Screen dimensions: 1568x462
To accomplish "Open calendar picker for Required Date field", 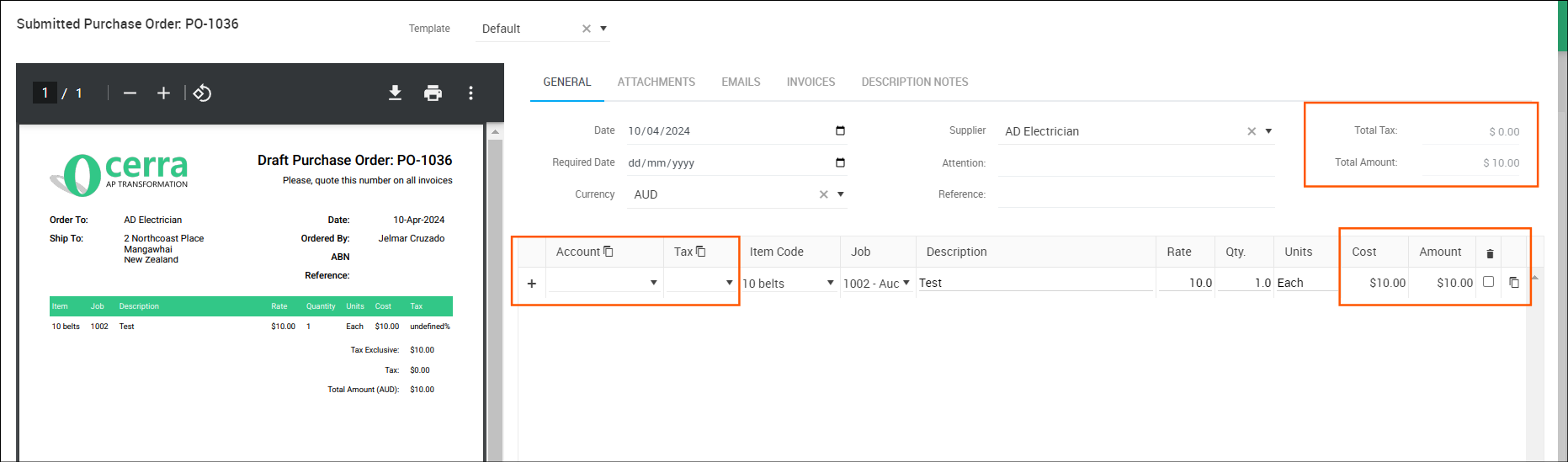I will coord(840,162).
